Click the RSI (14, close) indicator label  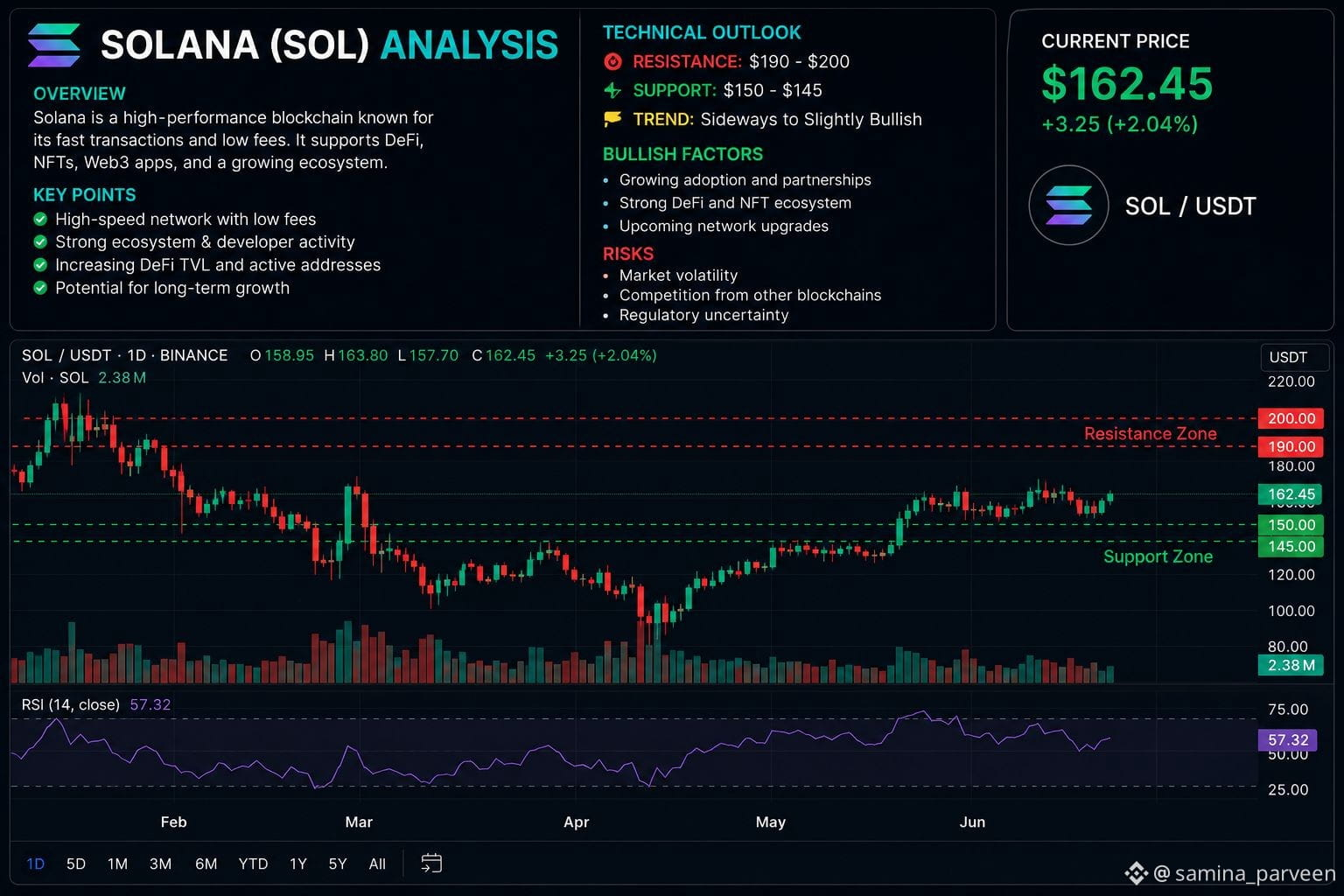point(71,704)
